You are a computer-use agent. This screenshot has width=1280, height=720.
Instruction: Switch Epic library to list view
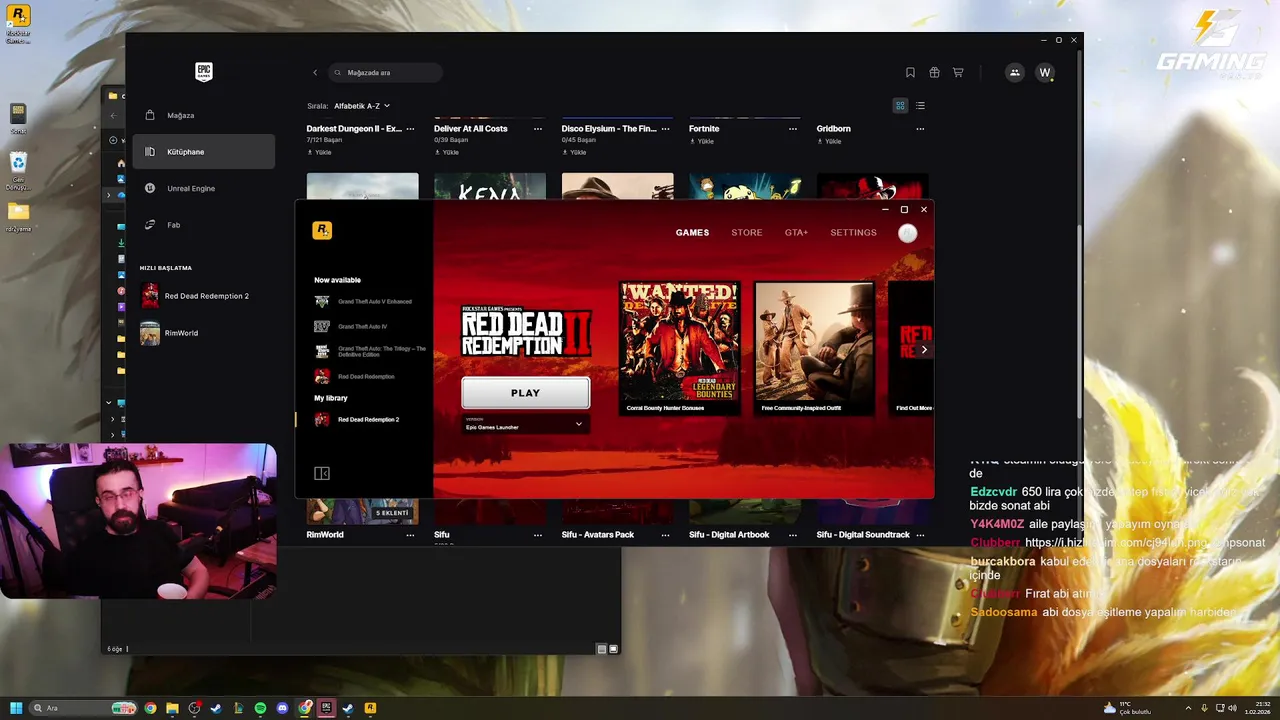click(x=920, y=105)
